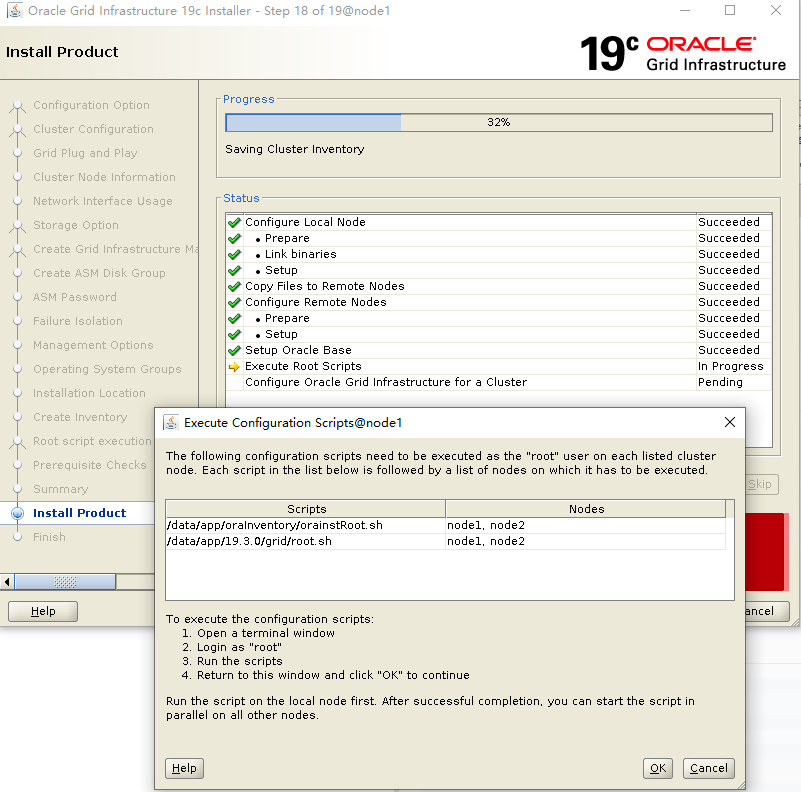The image size is (801, 792).
Task: Select Storage Option step
Action: point(76,225)
